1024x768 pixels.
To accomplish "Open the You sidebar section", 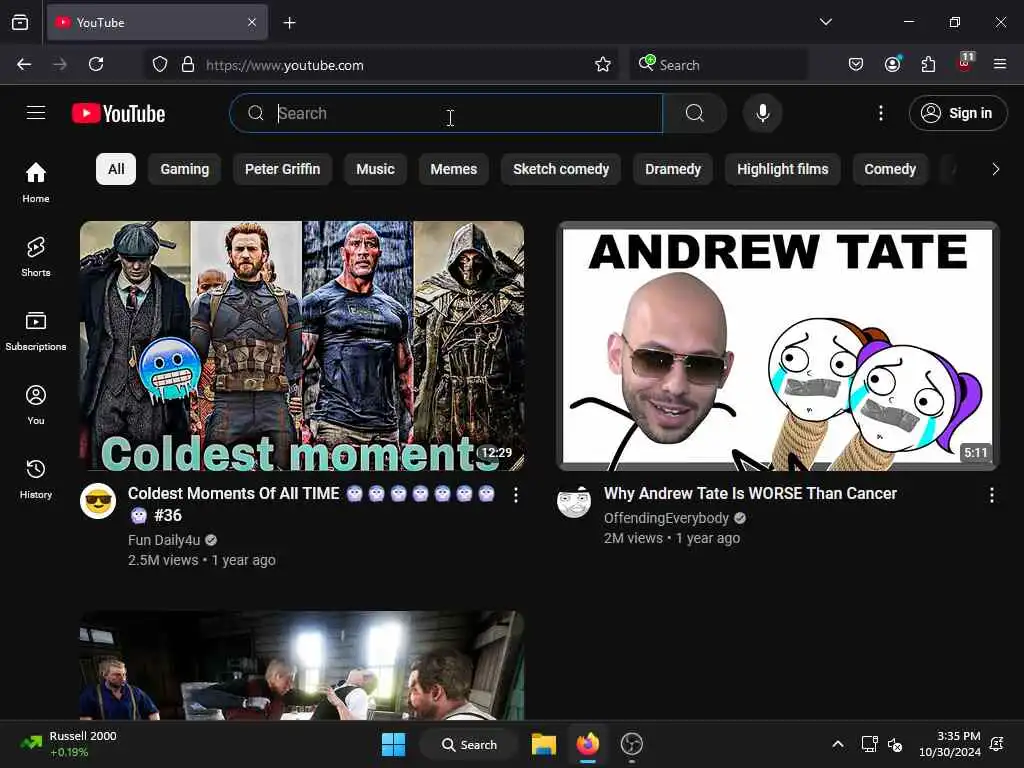I will tap(36, 405).
